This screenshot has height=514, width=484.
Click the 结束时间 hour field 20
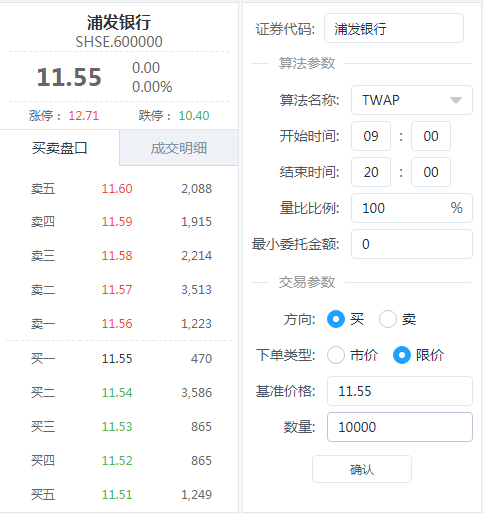click(371, 172)
